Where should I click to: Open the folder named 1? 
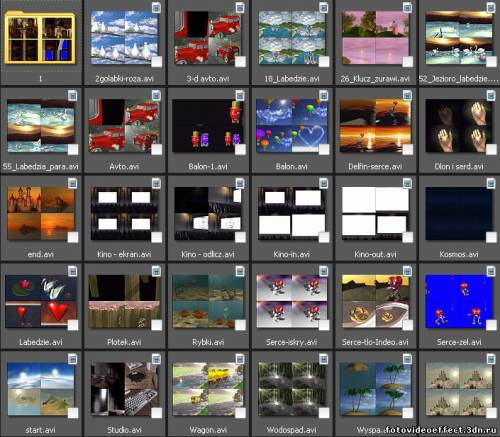(x=40, y=37)
